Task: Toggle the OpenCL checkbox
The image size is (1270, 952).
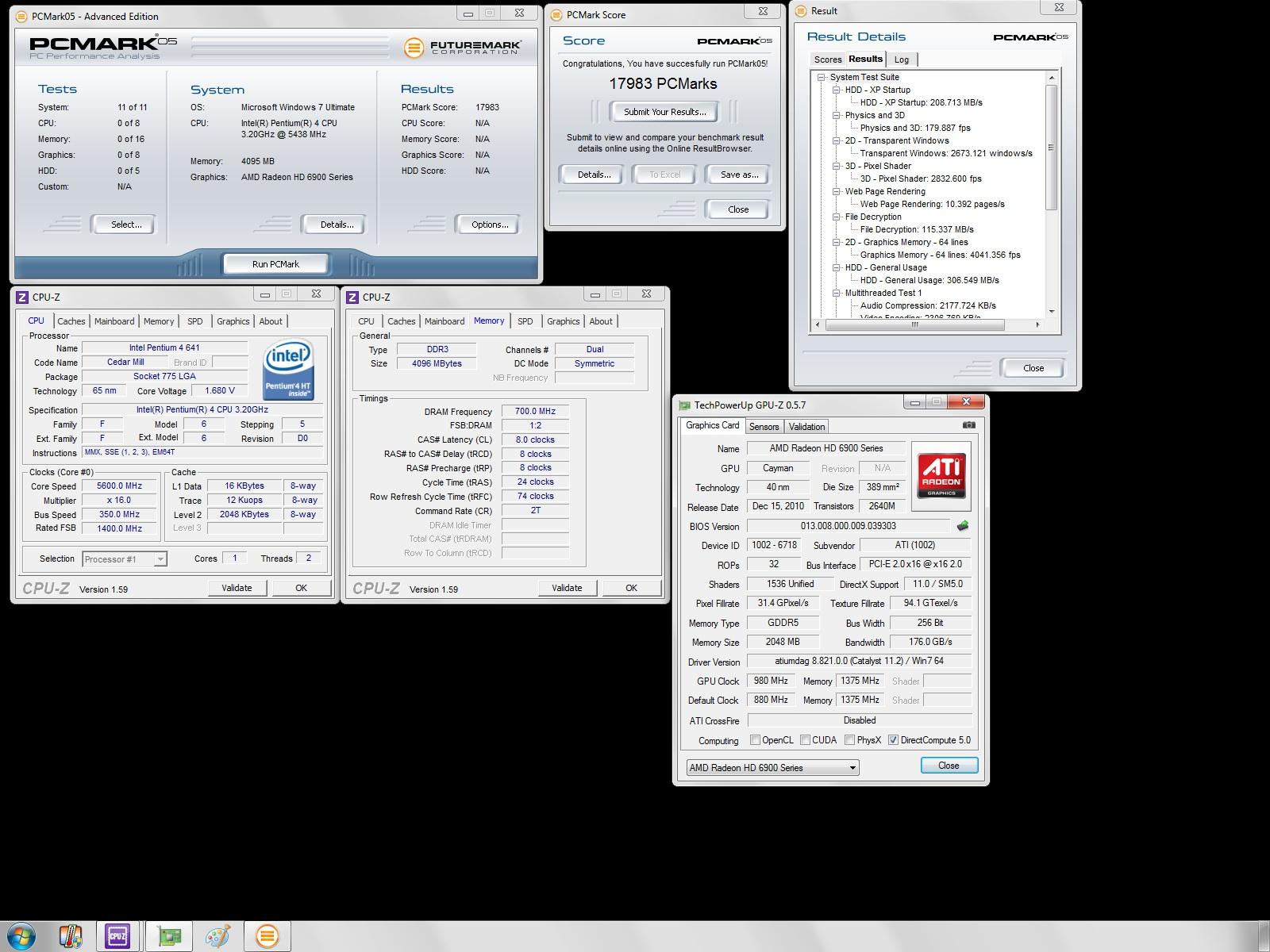Action: (755, 740)
